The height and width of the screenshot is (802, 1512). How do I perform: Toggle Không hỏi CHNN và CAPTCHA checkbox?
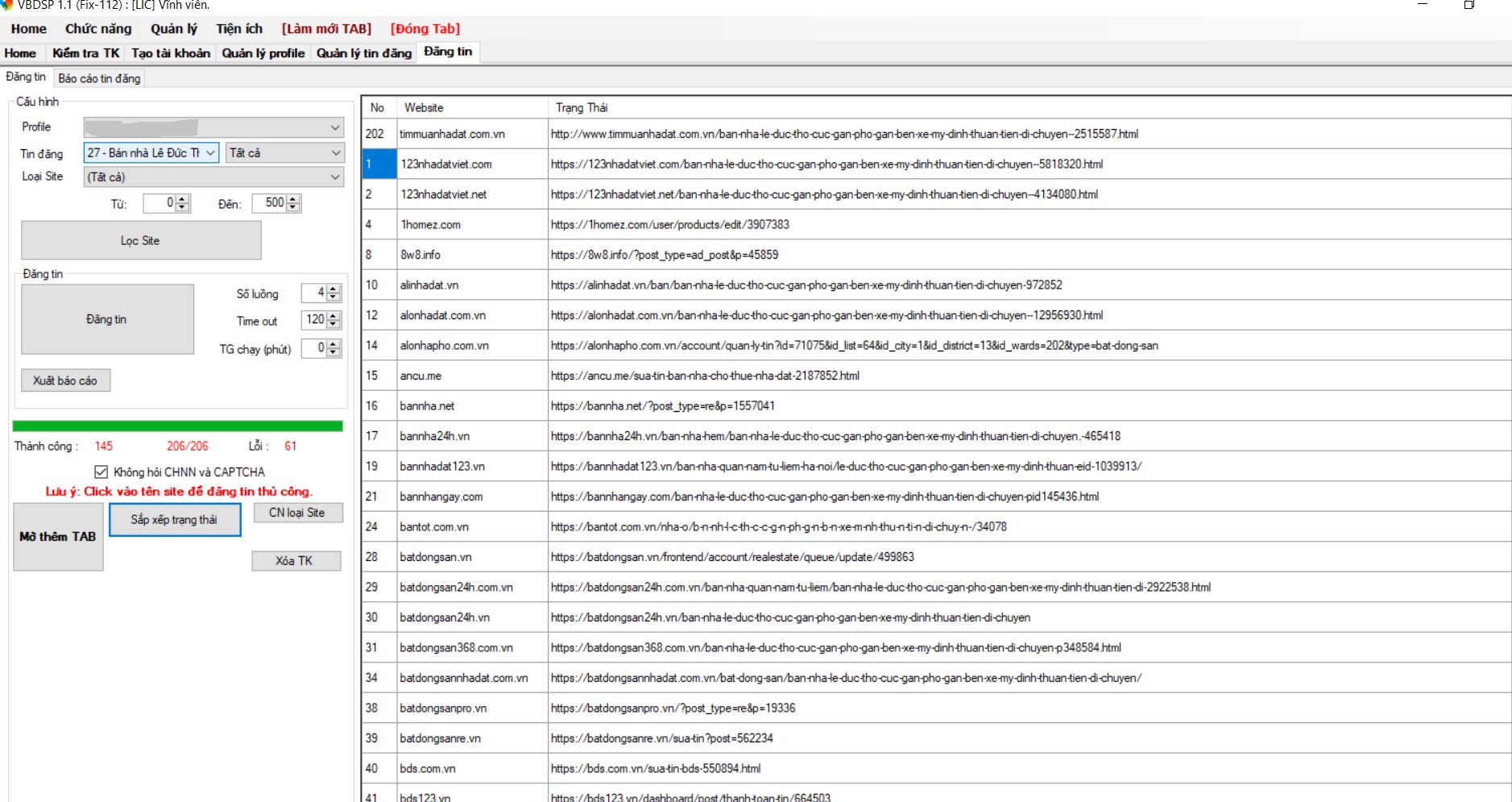click(101, 472)
